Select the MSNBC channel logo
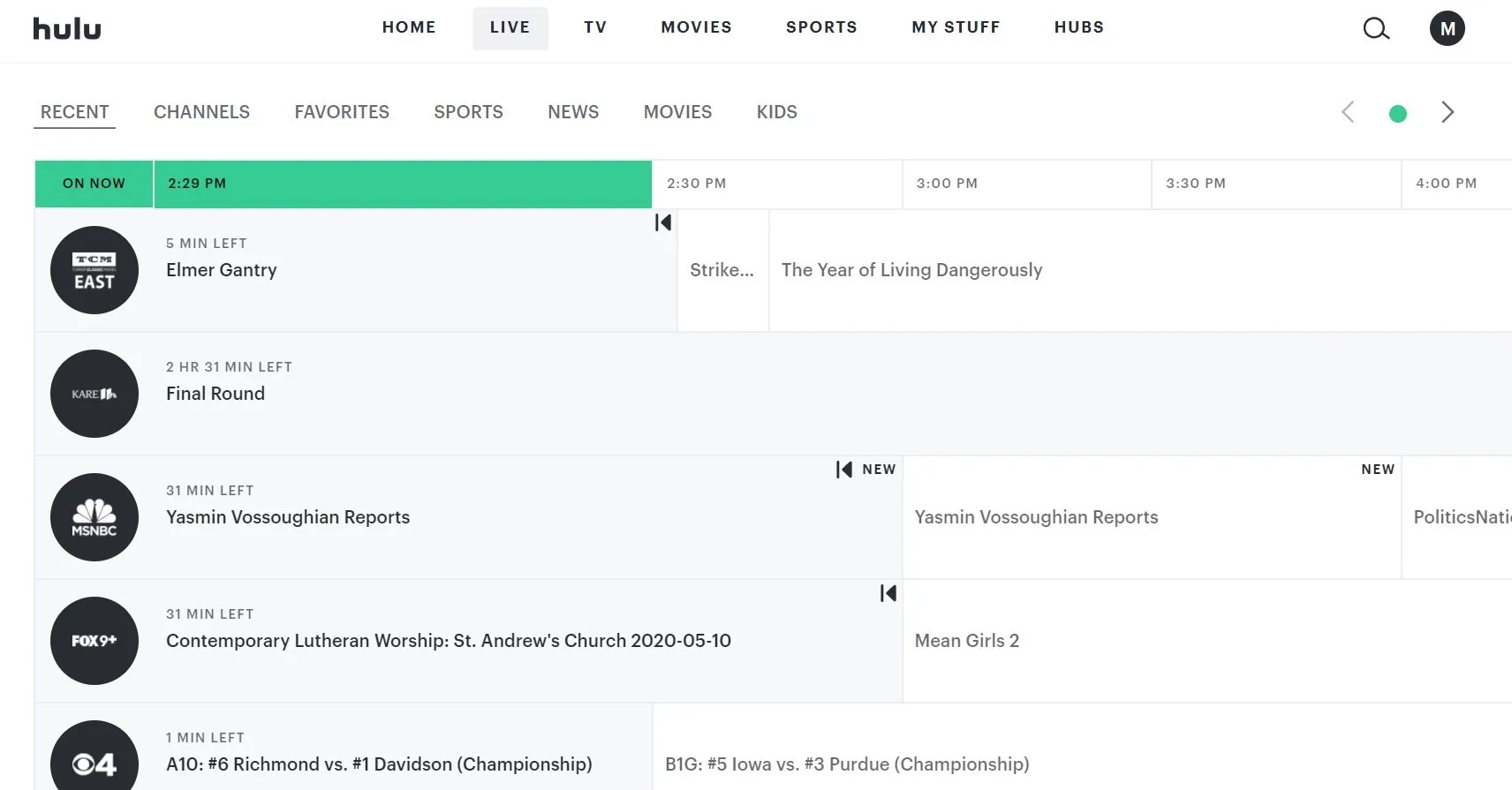Viewport: 1512px width, 790px height. point(94,517)
